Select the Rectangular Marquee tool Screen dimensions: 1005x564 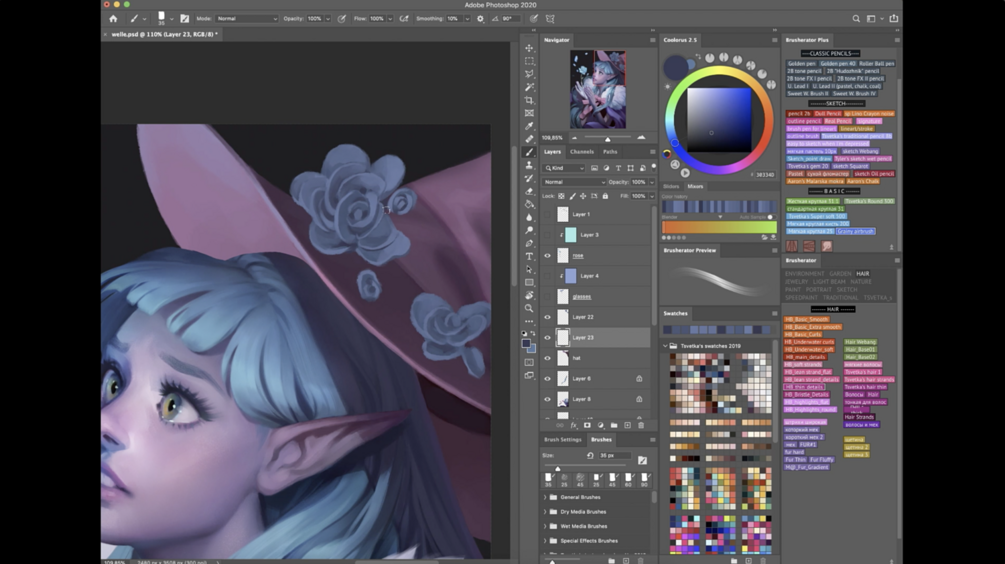(x=529, y=61)
